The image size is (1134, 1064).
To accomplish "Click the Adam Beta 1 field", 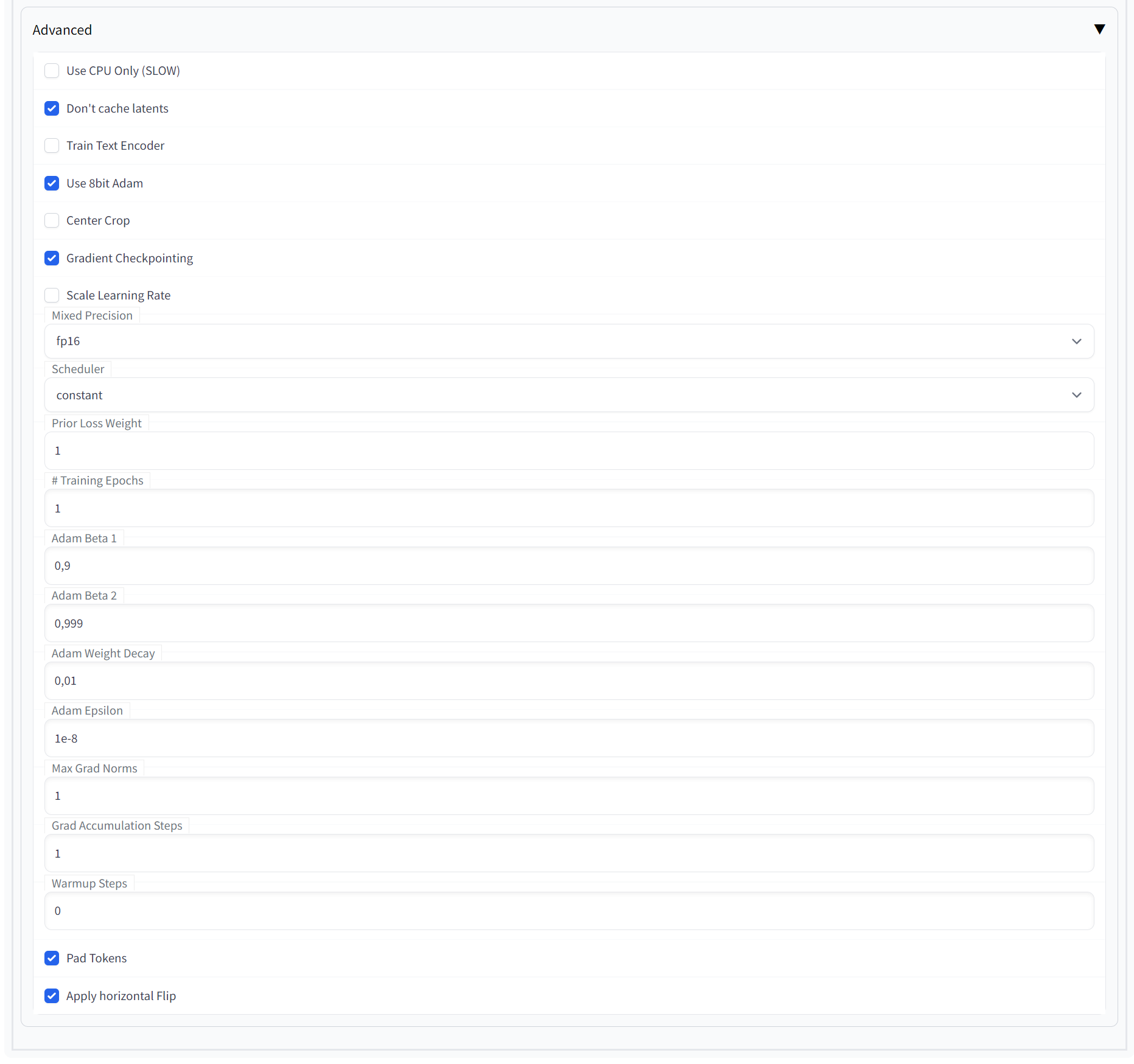I will click(569, 565).
